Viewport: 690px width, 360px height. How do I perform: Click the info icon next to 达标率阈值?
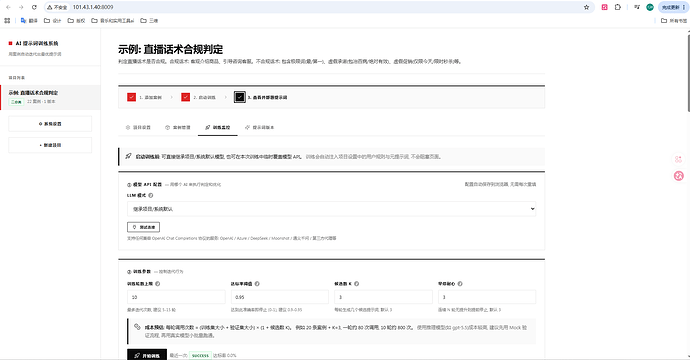click(257, 284)
